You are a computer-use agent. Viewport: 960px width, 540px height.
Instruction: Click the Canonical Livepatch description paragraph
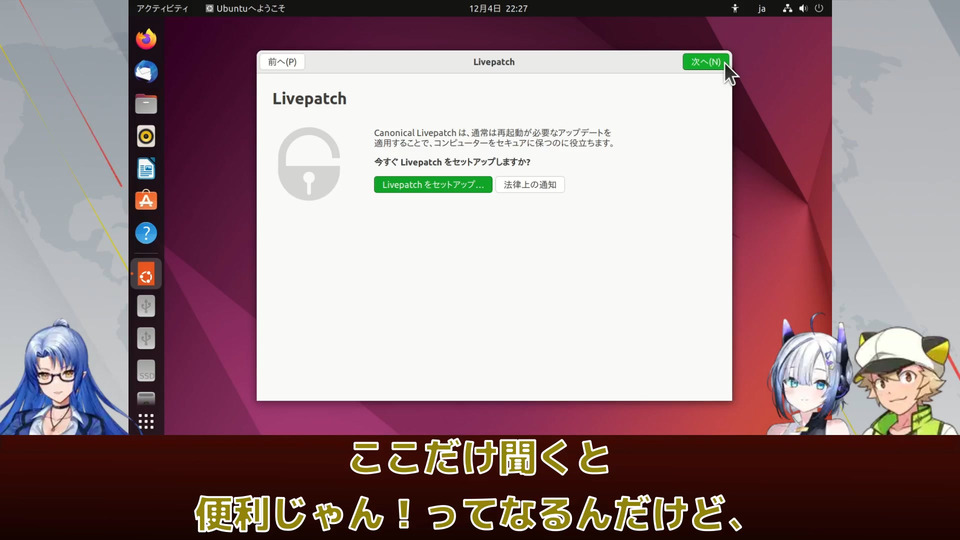pyautogui.click(x=494, y=138)
